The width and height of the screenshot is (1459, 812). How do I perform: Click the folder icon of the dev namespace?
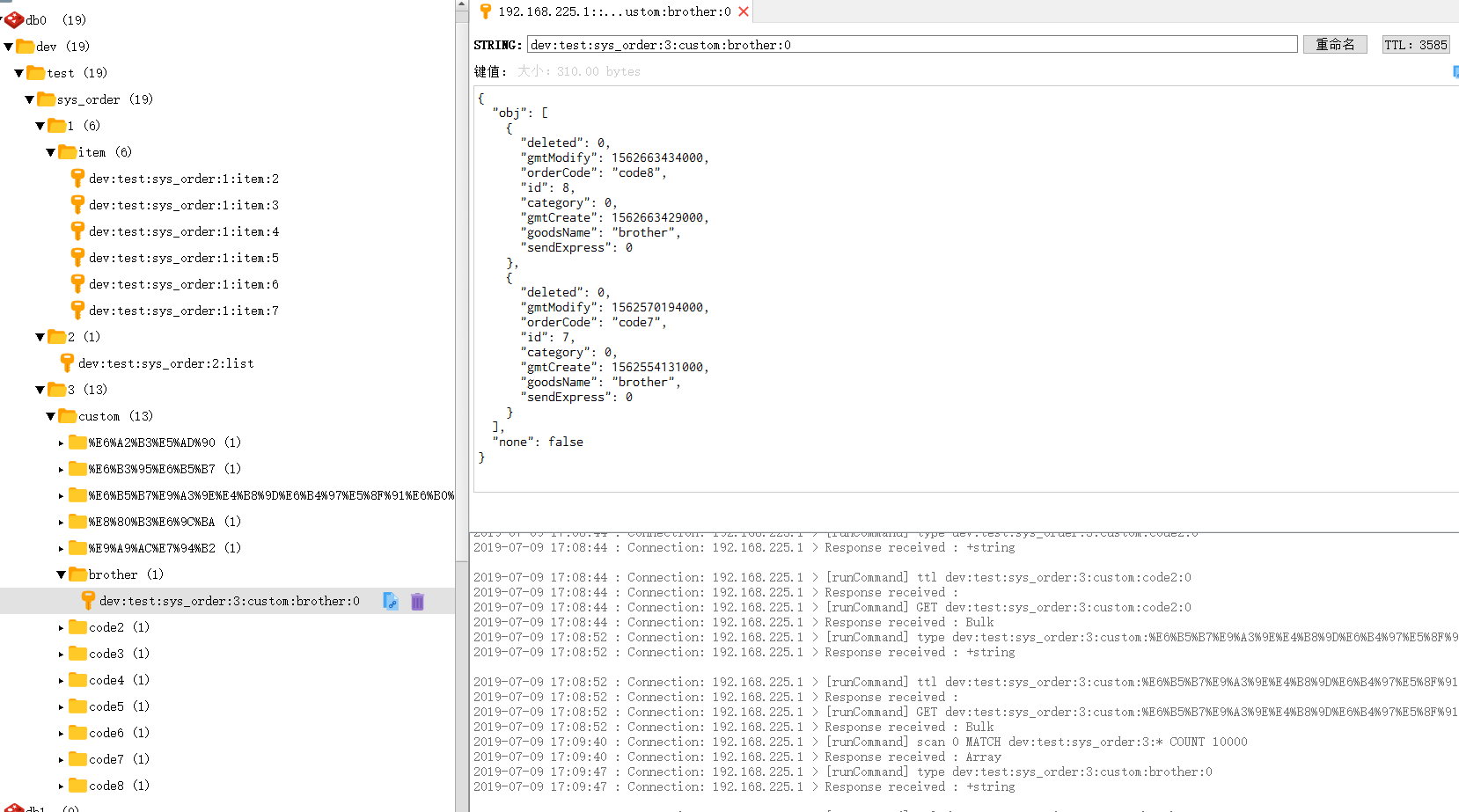pos(26,46)
